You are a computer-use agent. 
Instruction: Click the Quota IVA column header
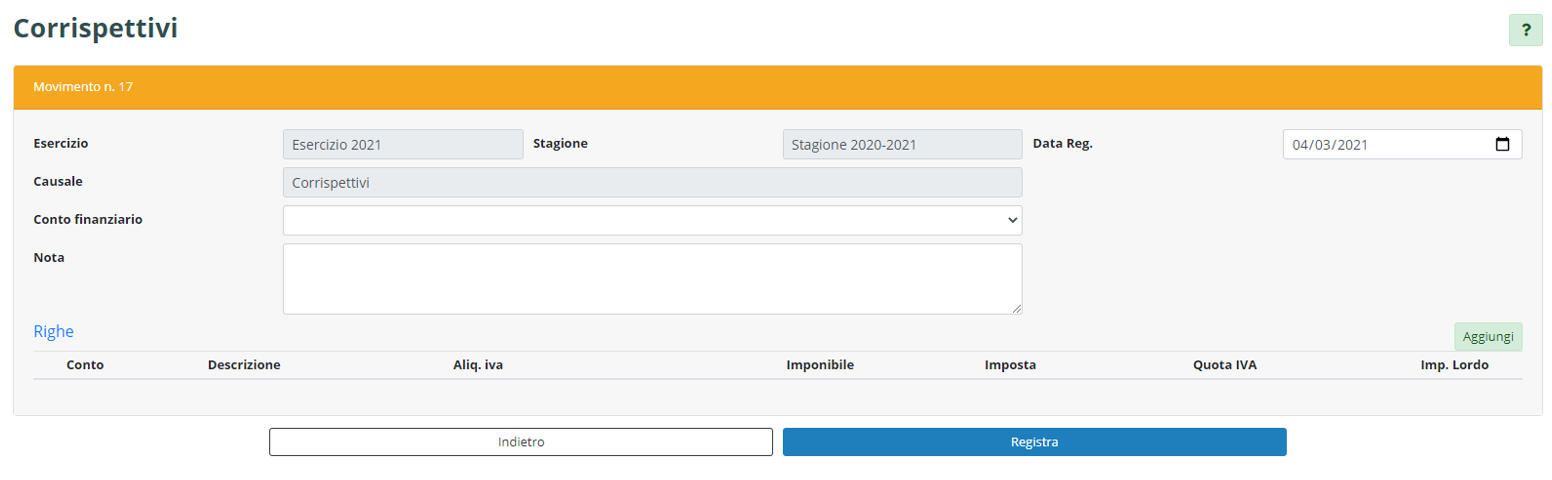pos(1224,365)
